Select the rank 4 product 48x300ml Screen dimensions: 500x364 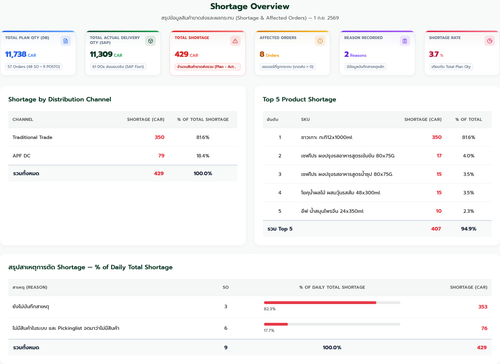point(340,193)
